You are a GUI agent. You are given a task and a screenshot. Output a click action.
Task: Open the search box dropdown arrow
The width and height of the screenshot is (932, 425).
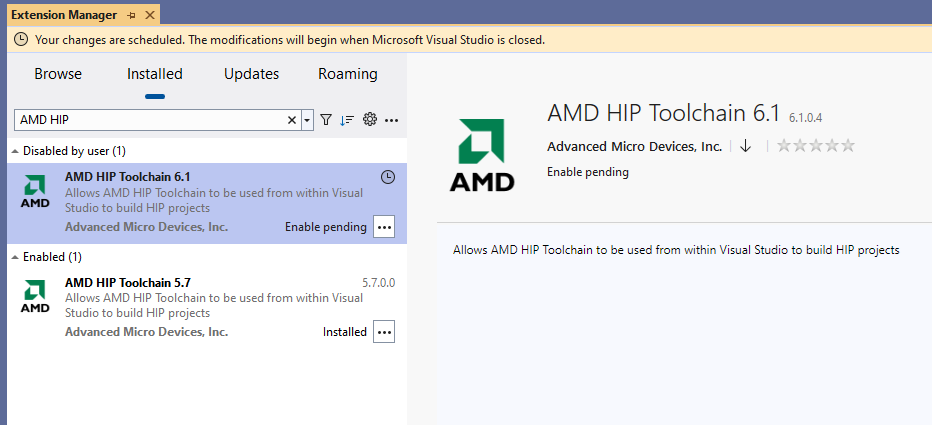click(x=307, y=120)
